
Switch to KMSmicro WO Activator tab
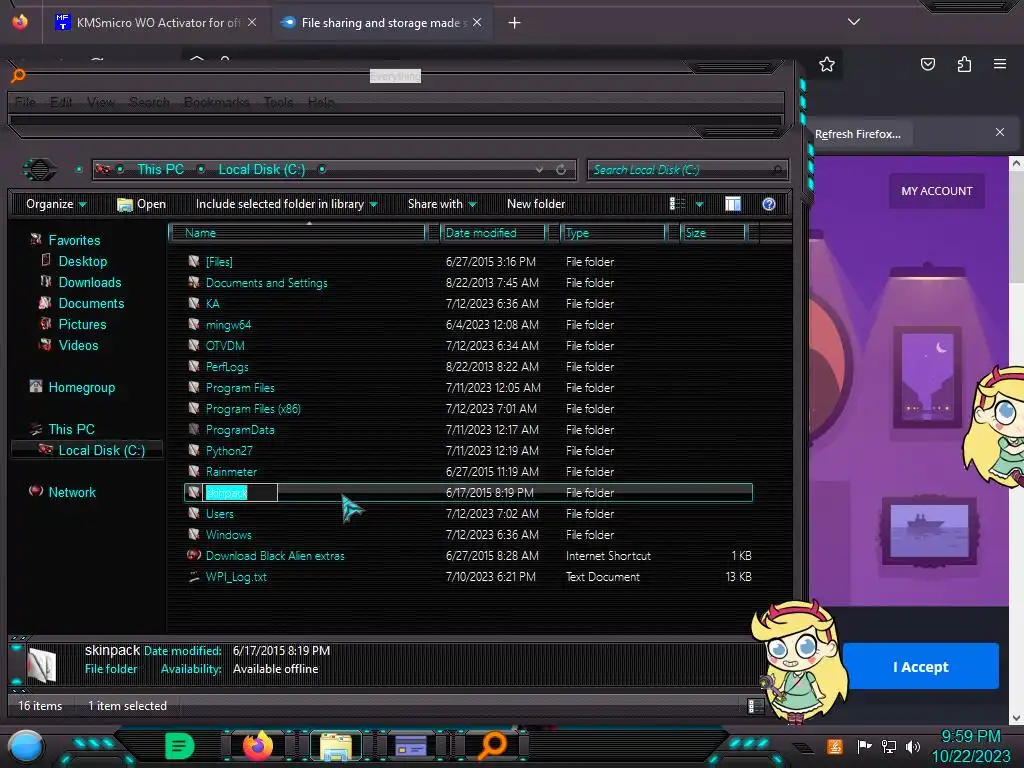[x=156, y=22]
